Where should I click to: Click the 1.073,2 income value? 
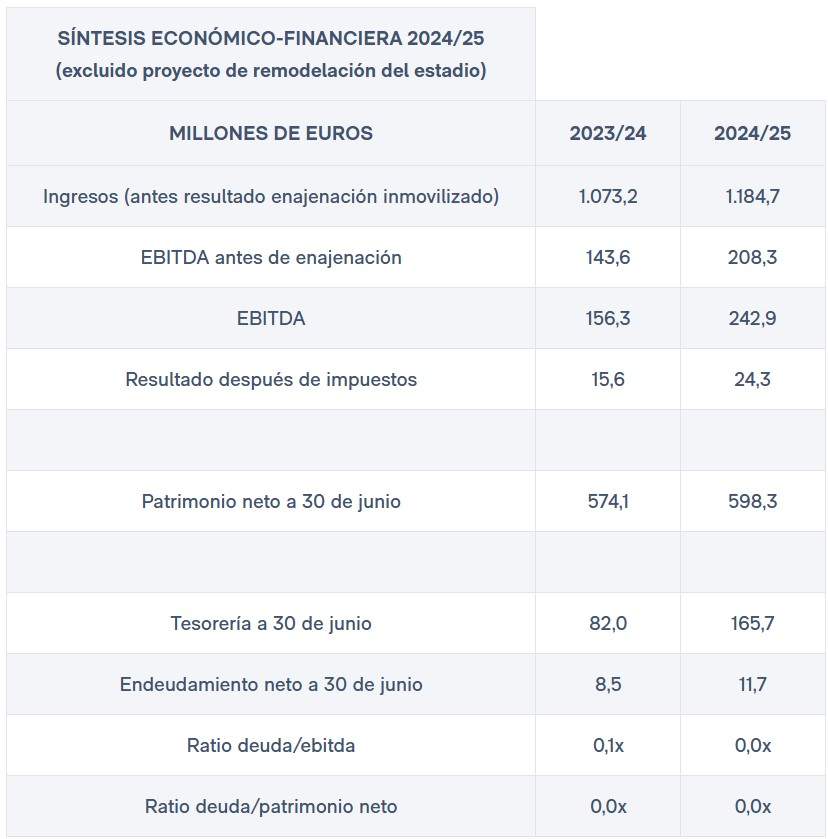pos(607,196)
